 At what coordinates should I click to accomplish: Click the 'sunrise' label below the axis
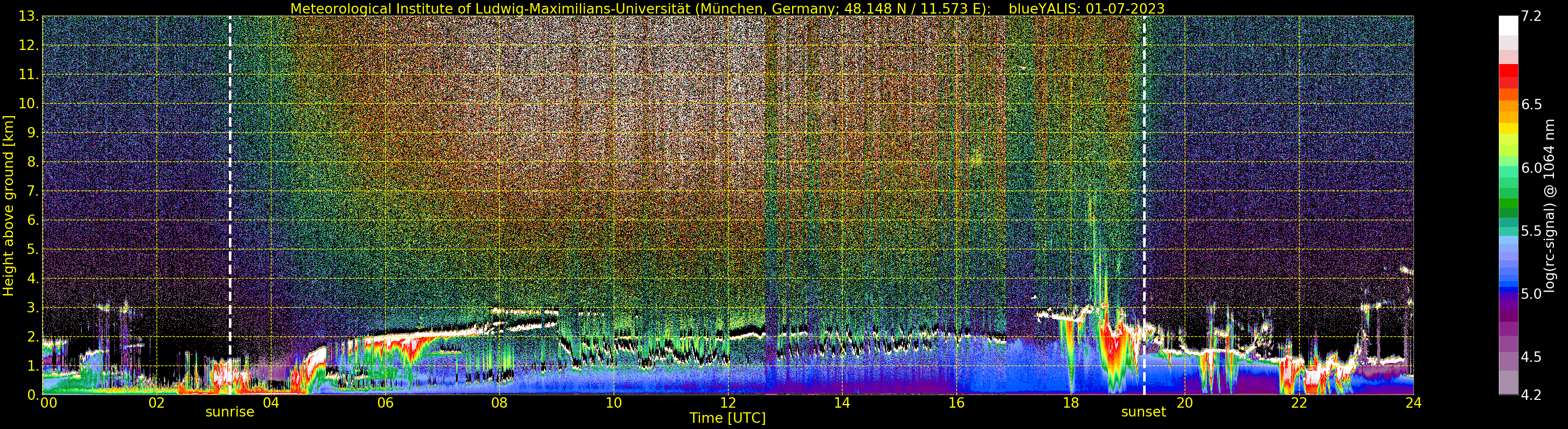click(229, 412)
